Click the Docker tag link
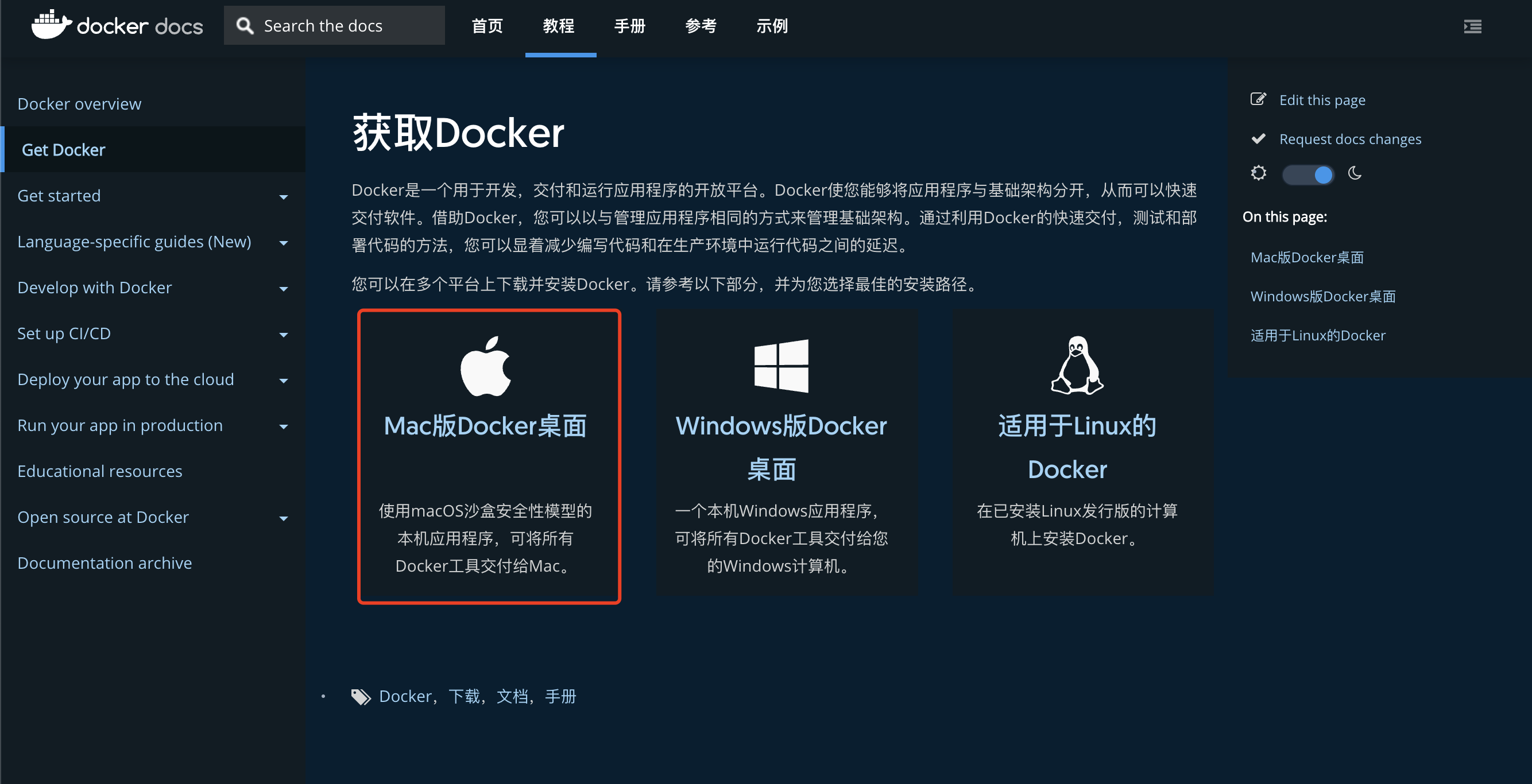Screen dimensions: 1532x784 (405, 697)
